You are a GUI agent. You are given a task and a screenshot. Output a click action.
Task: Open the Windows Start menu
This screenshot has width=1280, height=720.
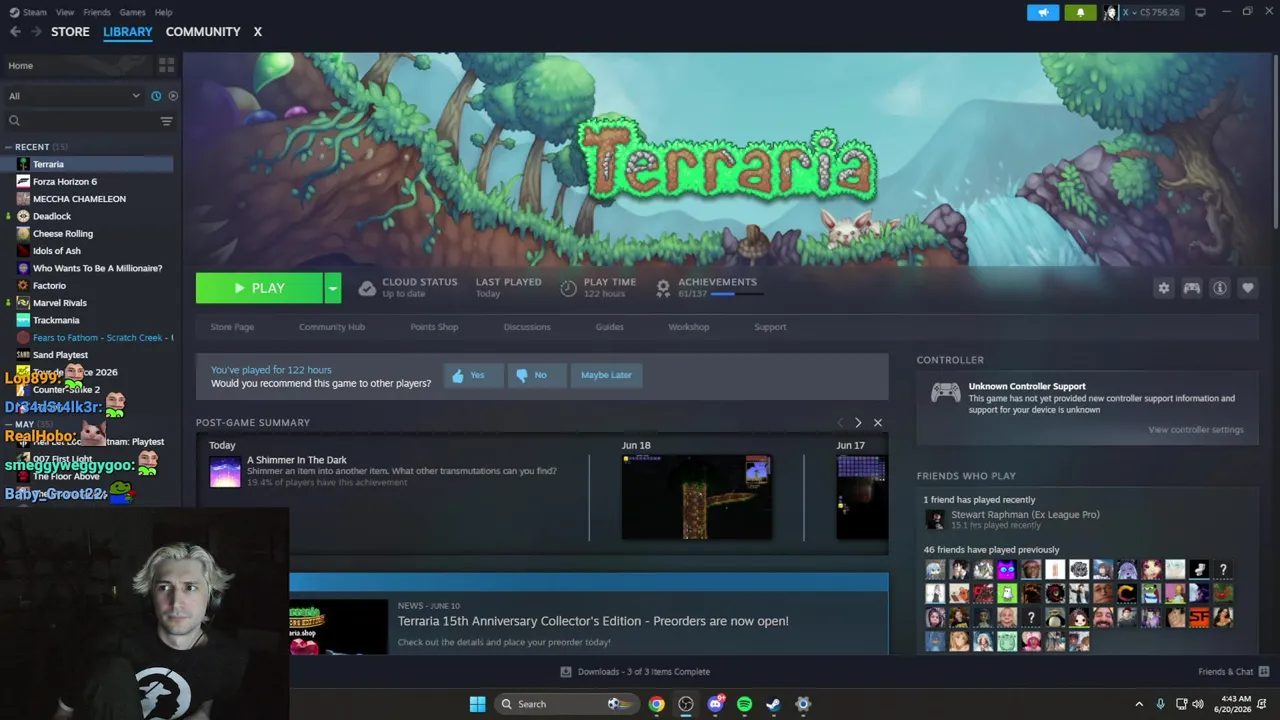(477, 704)
